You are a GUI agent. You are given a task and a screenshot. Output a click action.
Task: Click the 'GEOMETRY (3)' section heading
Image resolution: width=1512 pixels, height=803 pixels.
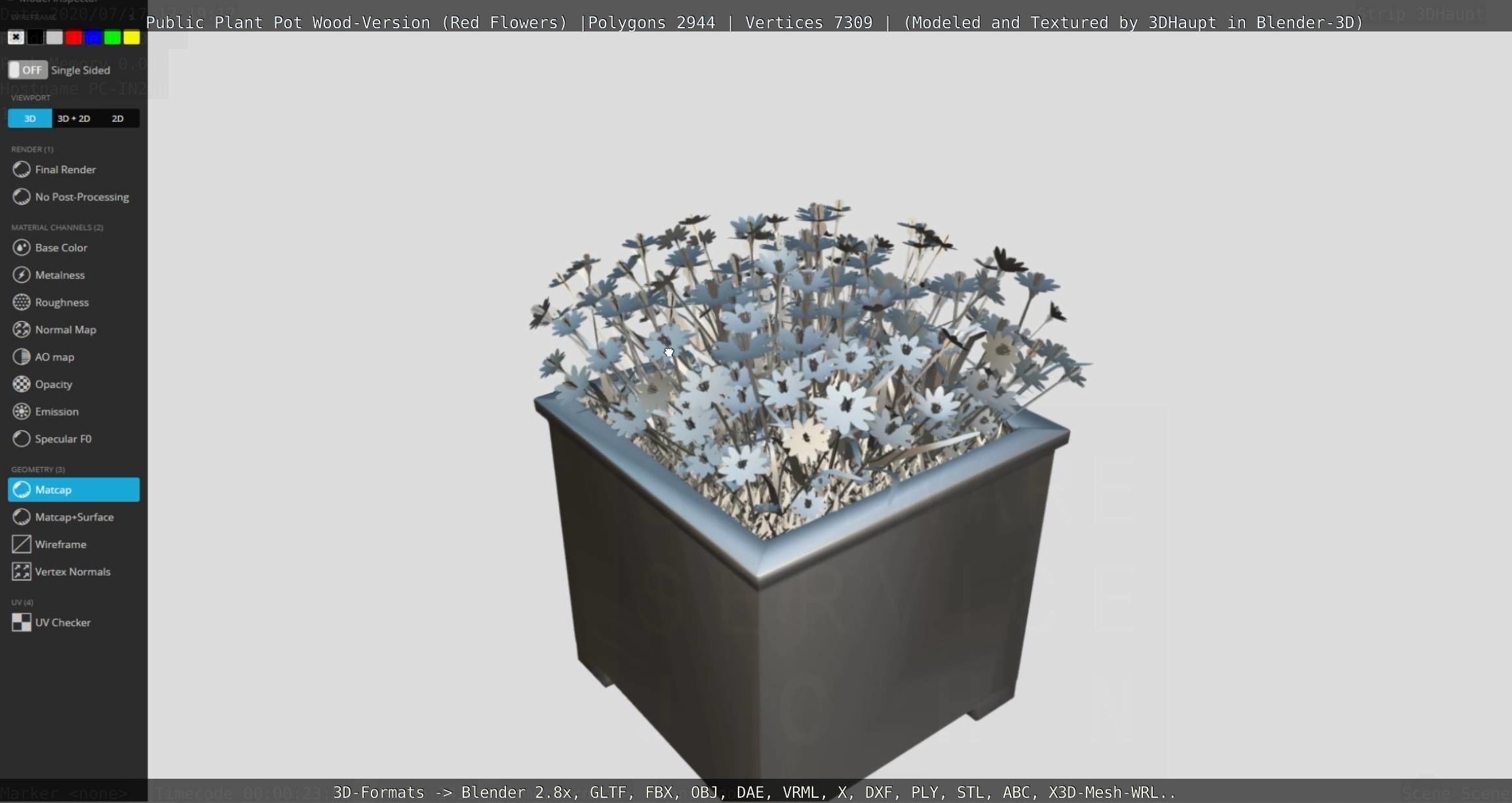pyautogui.click(x=38, y=469)
